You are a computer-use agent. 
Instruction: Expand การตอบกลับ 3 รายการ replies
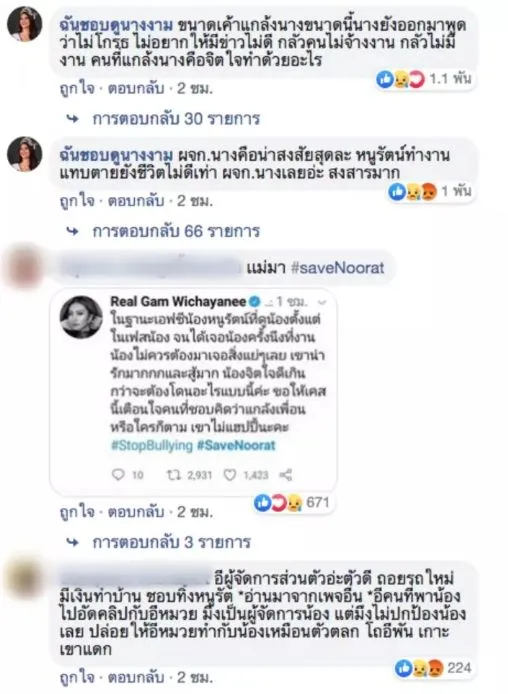point(172,542)
